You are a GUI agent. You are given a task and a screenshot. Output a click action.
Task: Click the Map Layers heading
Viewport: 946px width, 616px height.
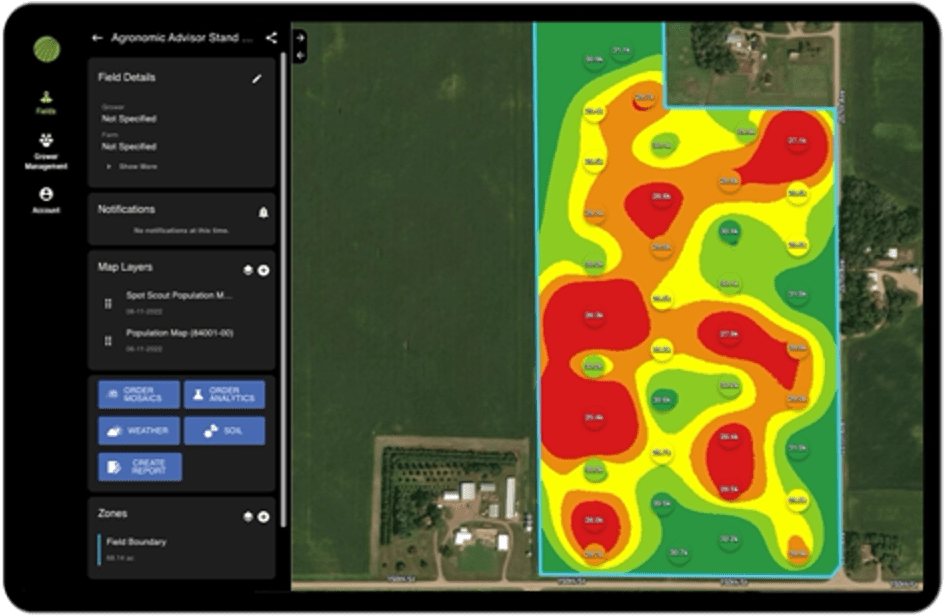click(125, 267)
